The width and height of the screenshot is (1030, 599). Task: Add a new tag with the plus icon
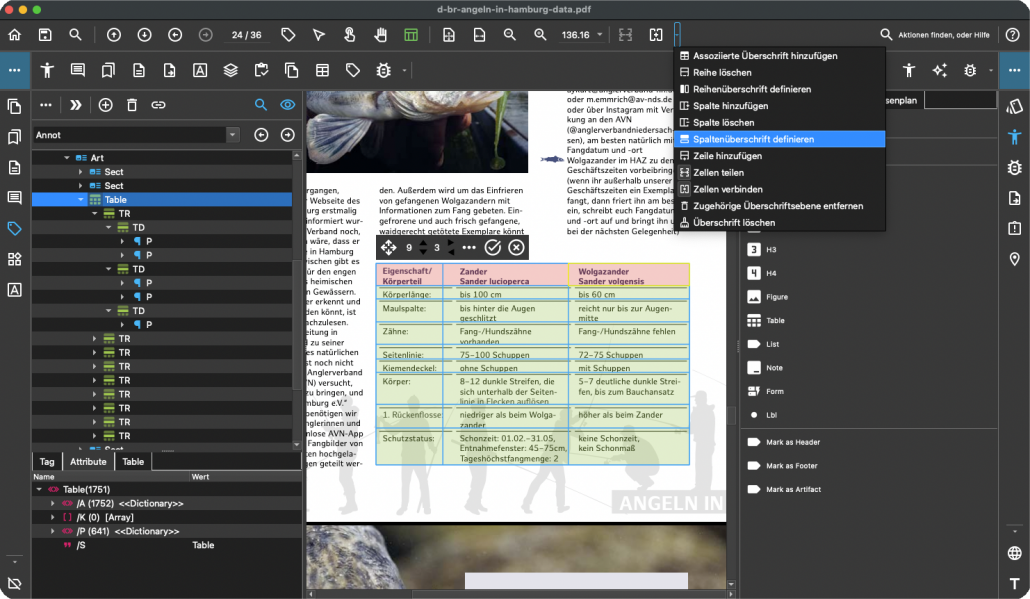tap(105, 104)
